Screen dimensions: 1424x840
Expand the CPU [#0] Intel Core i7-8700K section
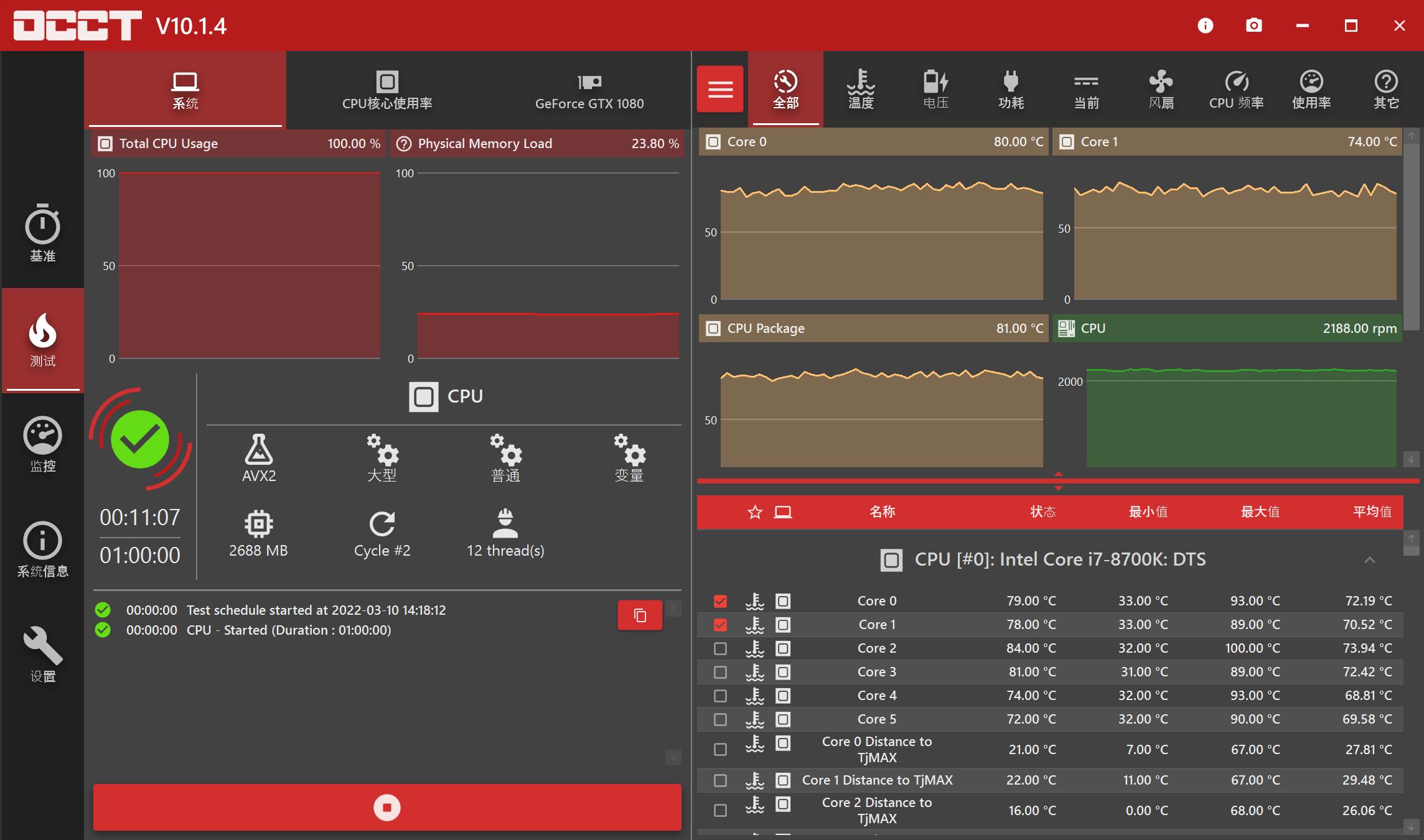tap(1371, 559)
